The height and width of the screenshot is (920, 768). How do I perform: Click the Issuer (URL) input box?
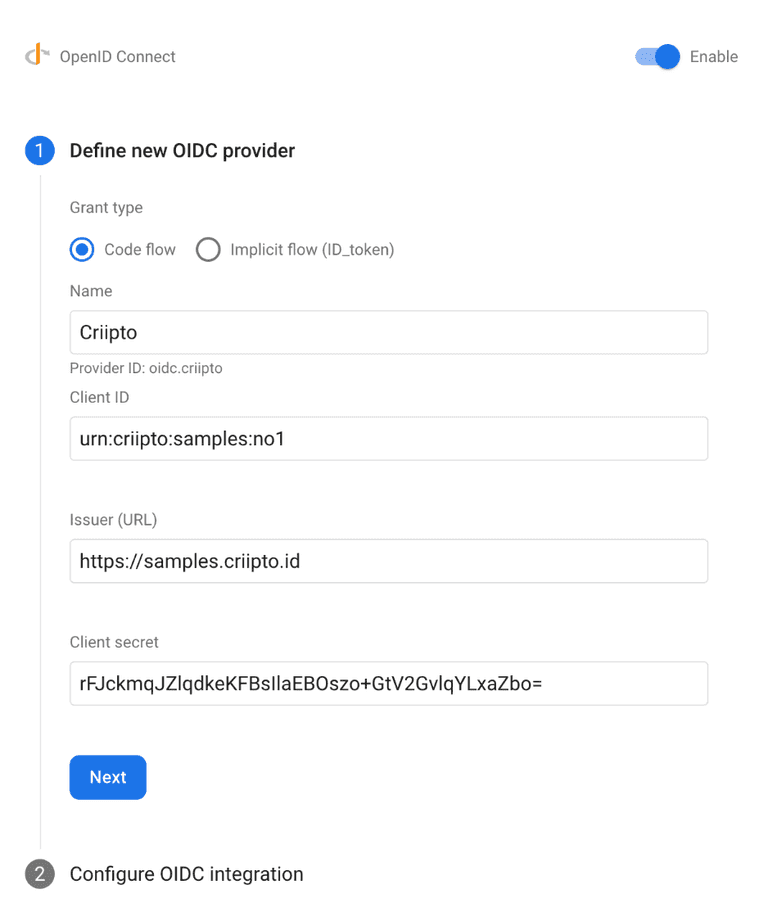coord(388,561)
